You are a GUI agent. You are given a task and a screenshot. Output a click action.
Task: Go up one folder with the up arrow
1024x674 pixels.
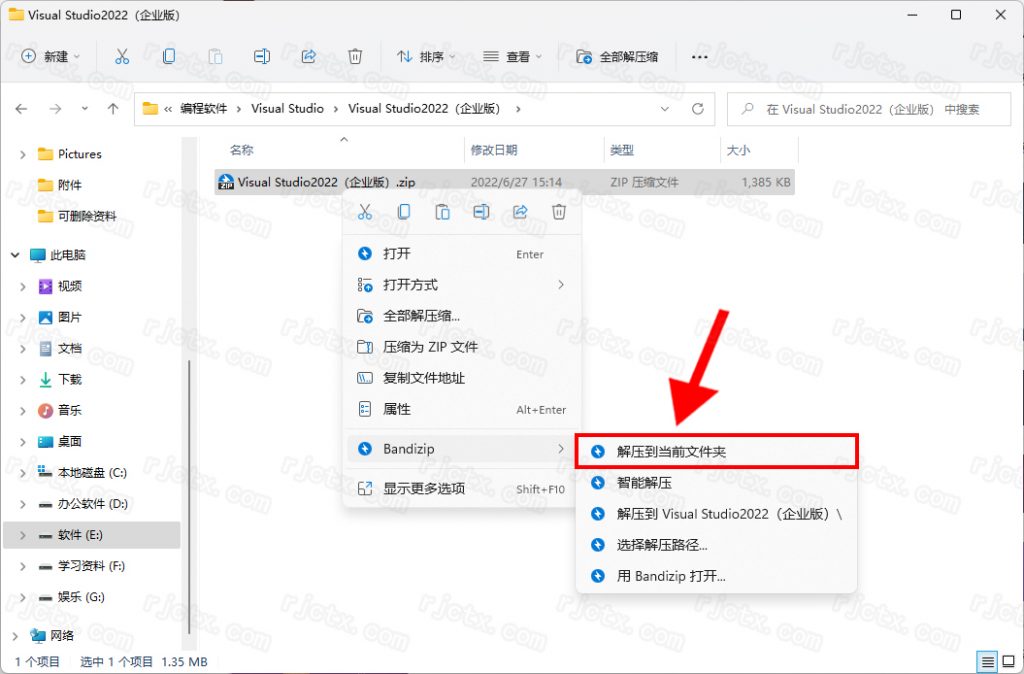click(x=113, y=109)
